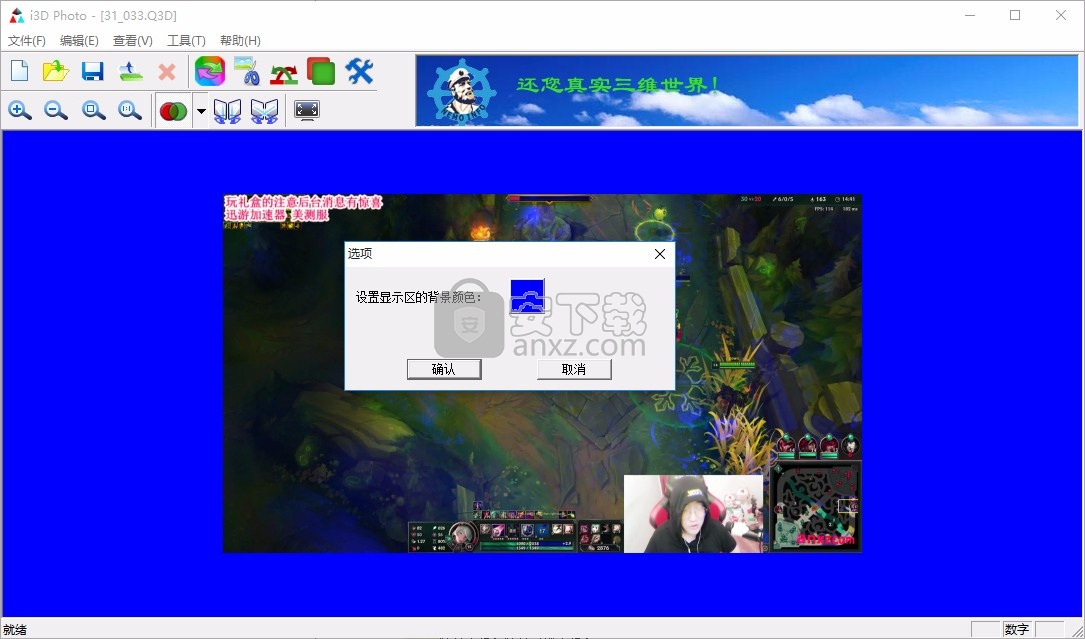Select the picture crop scissors tool
The image size is (1085, 639).
pos(246,71)
